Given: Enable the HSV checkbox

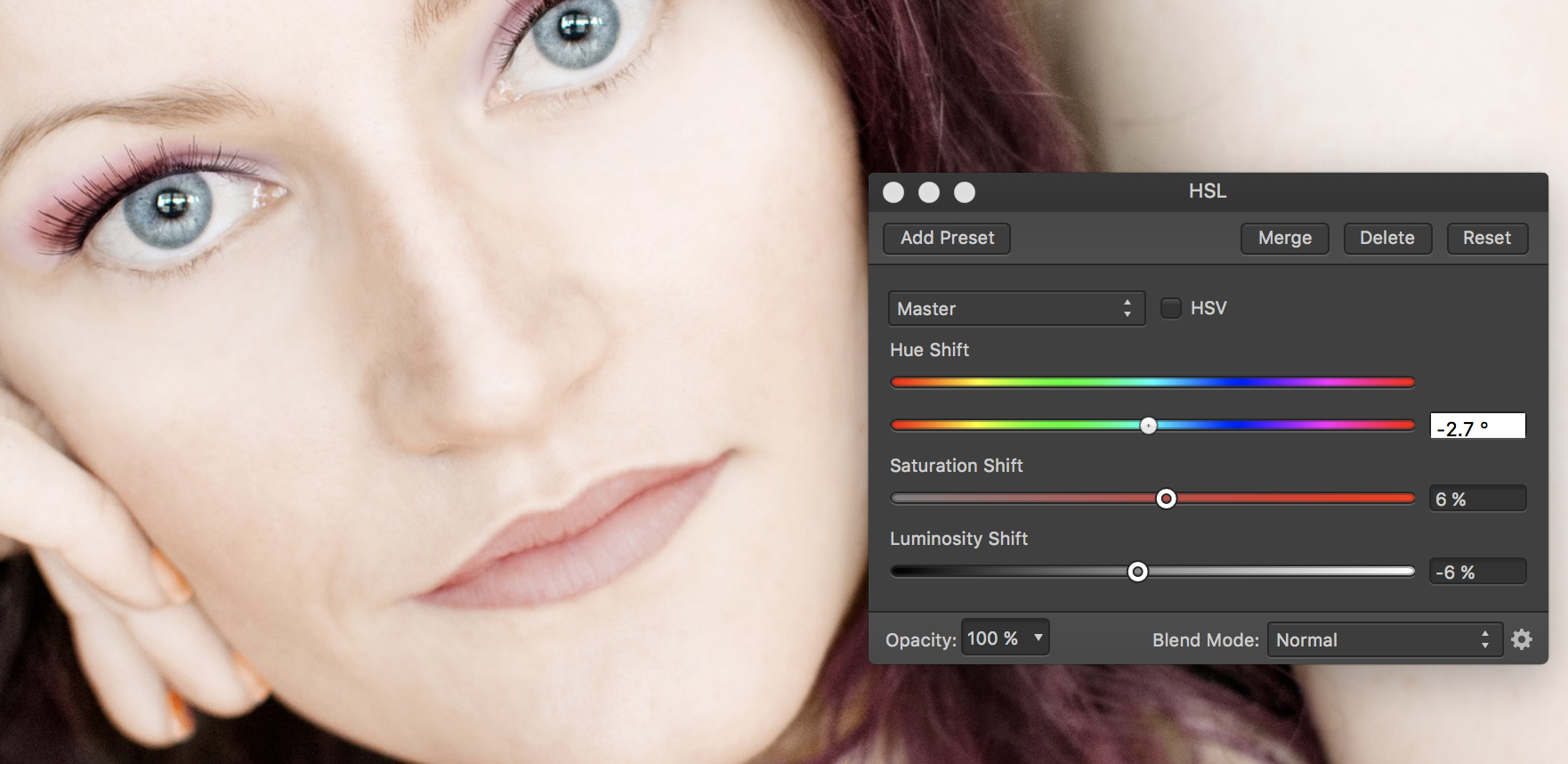Looking at the screenshot, I should coord(1171,308).
